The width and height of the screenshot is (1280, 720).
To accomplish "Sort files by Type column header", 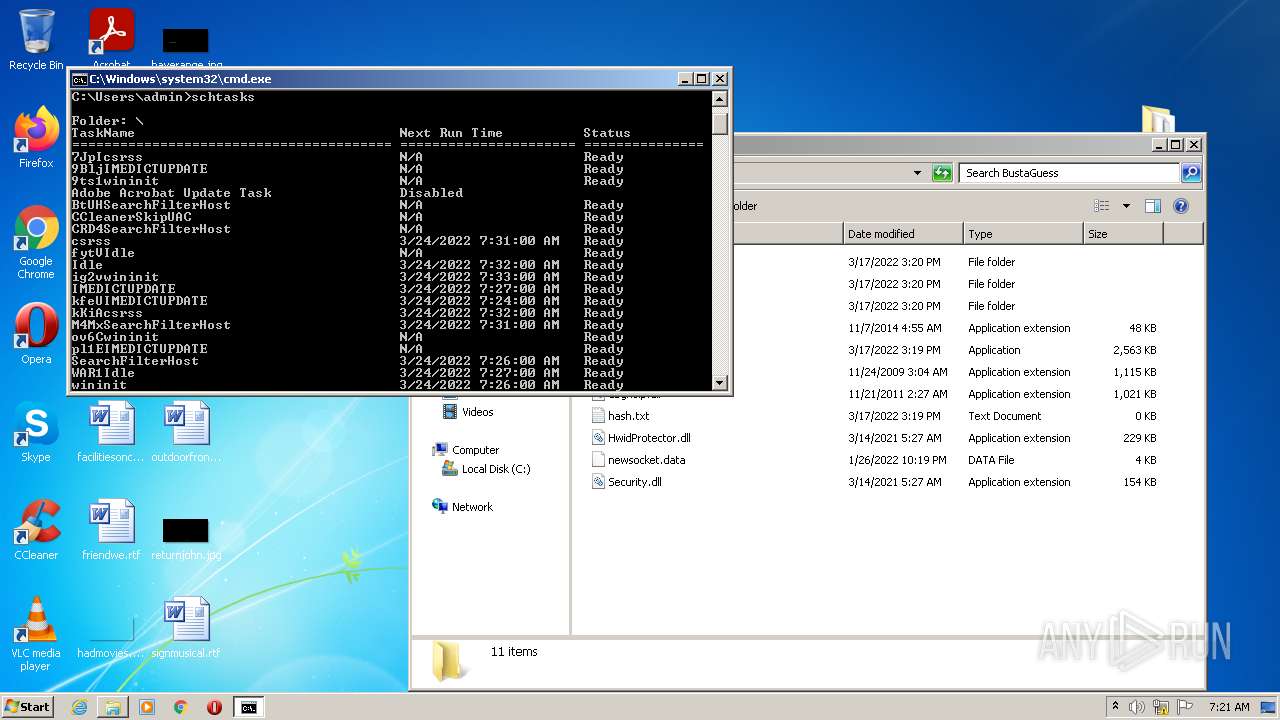I will click(x=1023, y=234).
